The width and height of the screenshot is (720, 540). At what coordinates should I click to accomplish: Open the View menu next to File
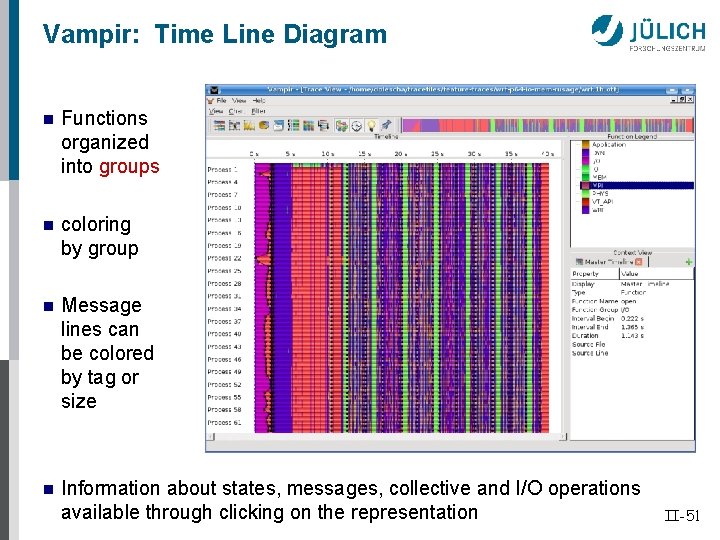click(x=239, y=101)
